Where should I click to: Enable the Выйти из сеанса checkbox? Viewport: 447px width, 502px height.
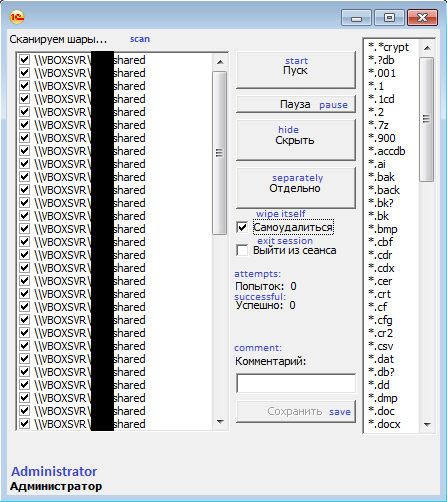[242, 250]
